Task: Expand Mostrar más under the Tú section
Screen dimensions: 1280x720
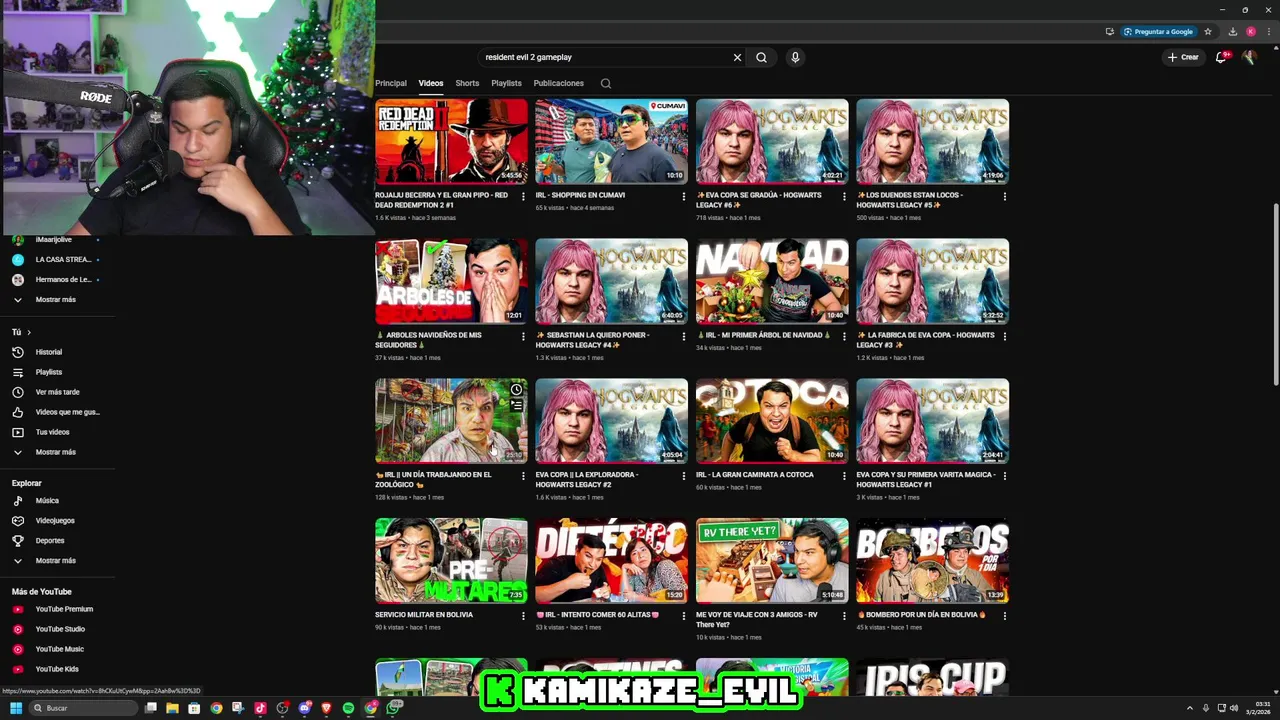Action: pos(55,452)
